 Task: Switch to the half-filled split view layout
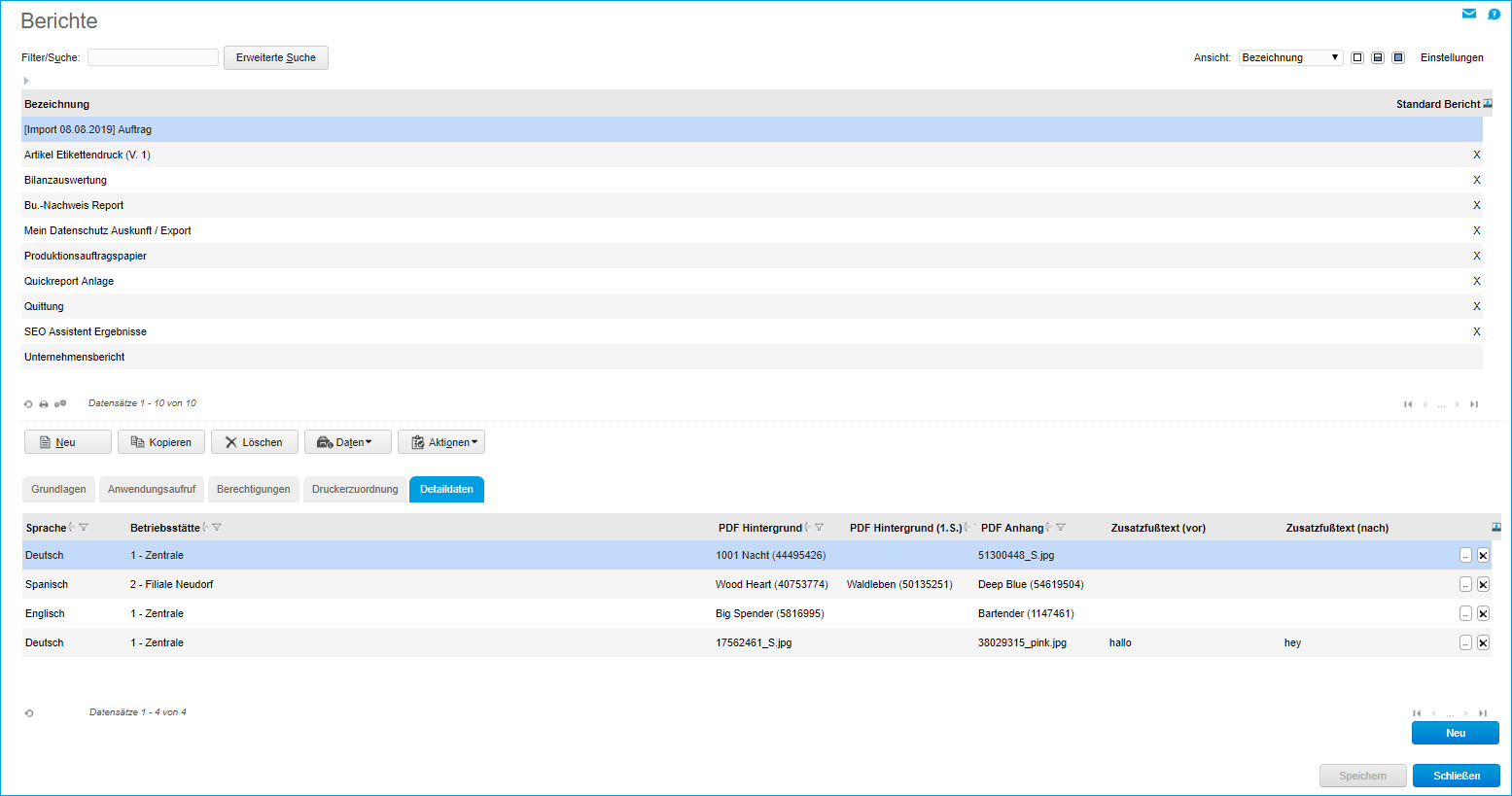pyautogui.click(x=1378, y=57)
